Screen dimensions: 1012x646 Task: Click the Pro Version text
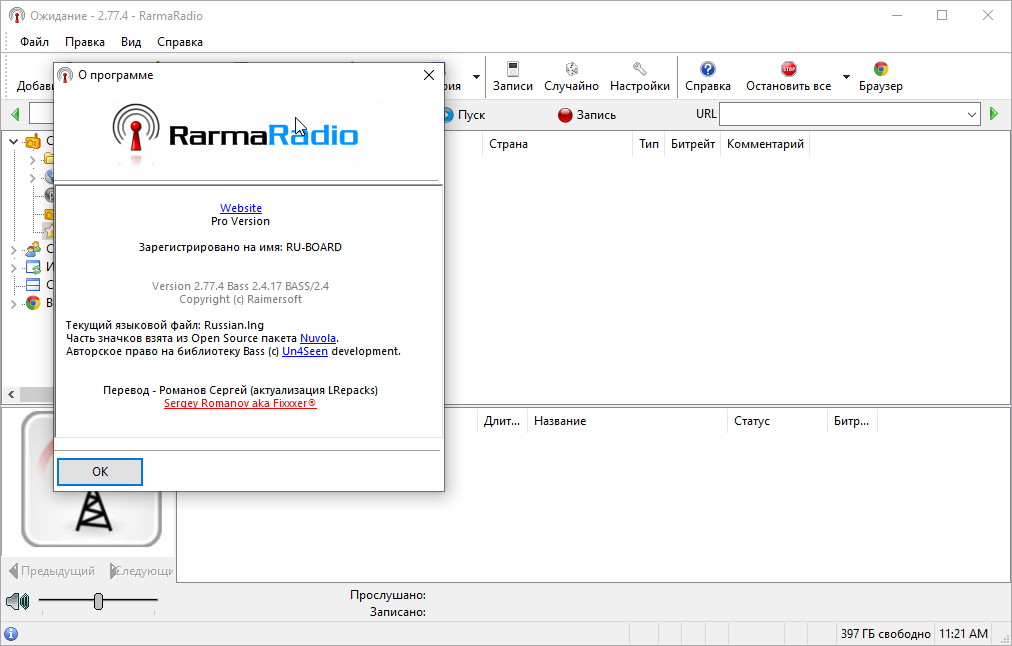[240, 221]
